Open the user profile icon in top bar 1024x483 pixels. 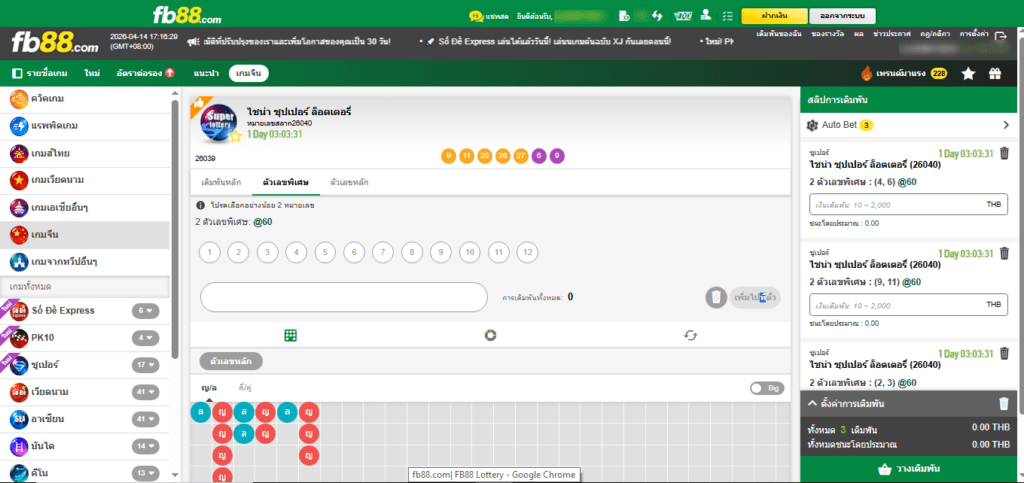click(x=705, y=15)
